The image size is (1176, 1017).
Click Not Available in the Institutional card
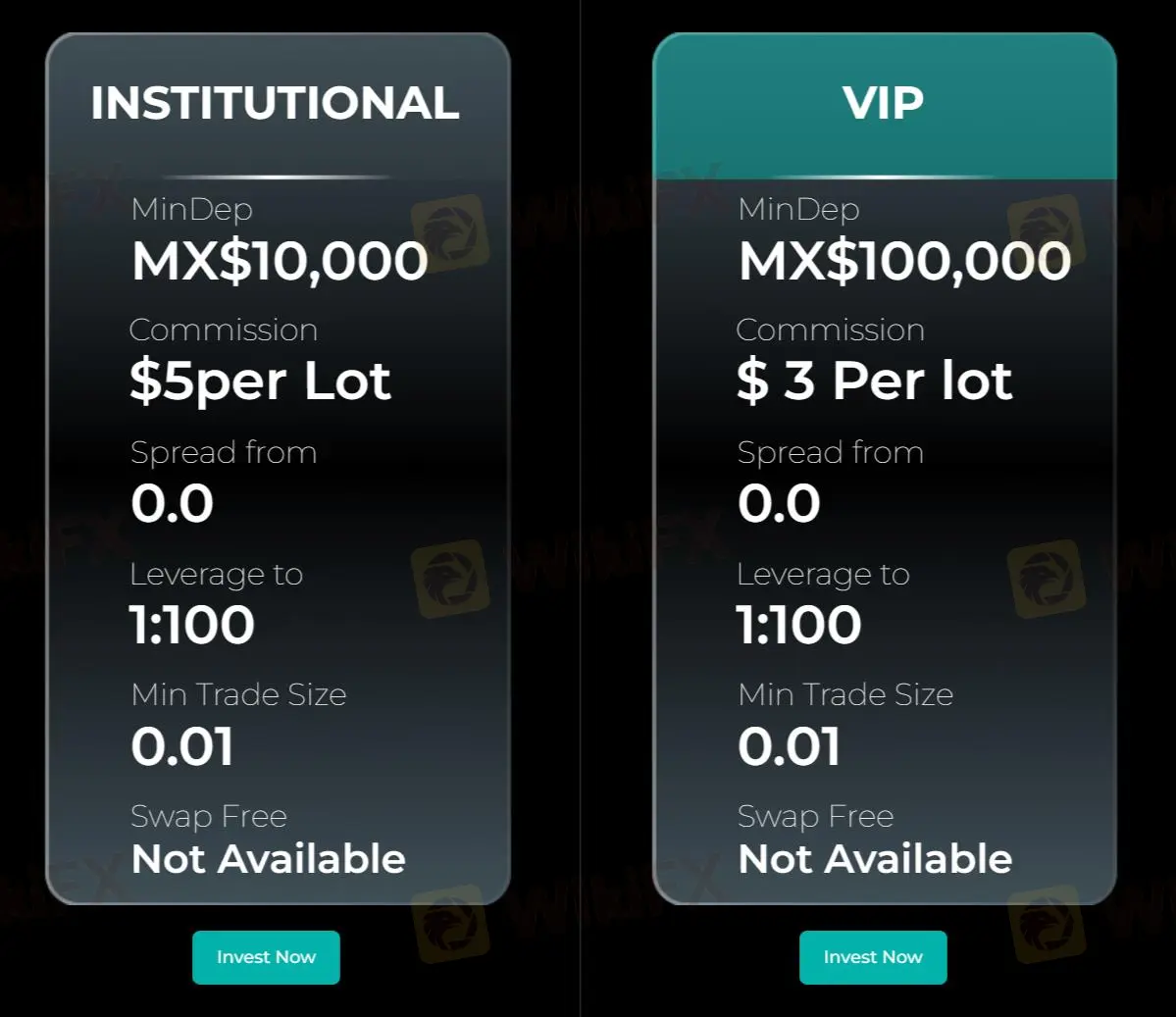coord(268,859)
